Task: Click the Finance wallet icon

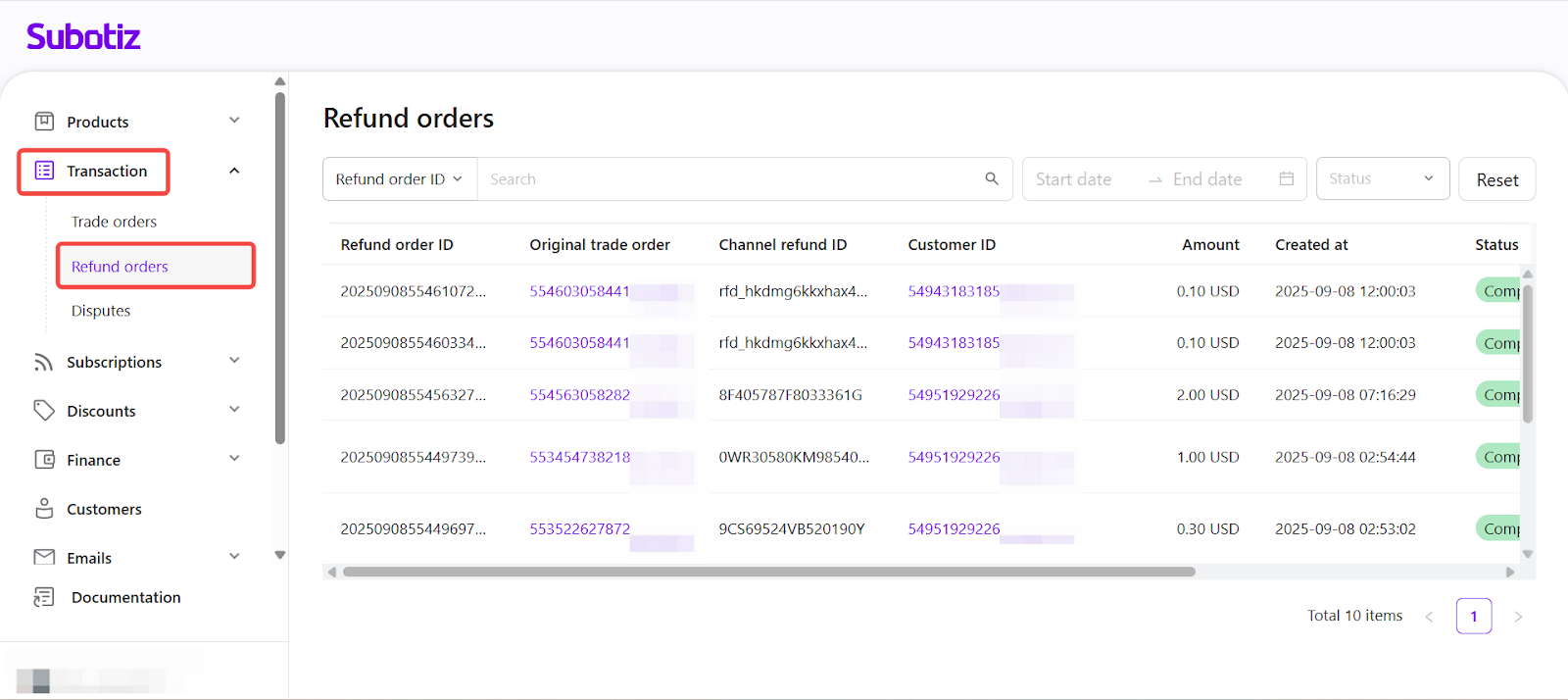Action: coord(44,460)
